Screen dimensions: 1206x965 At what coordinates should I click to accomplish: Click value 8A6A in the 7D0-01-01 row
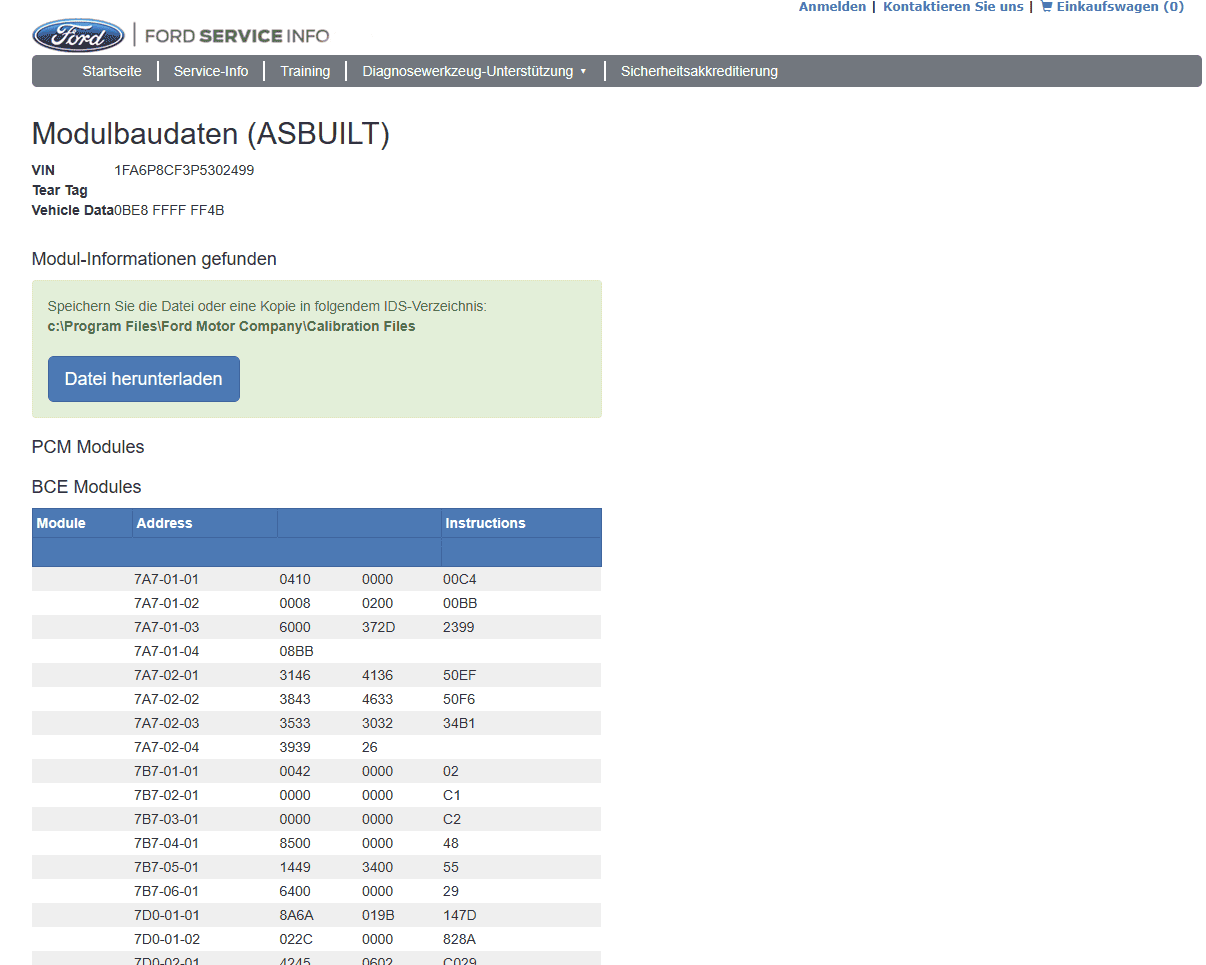point(296,915)
